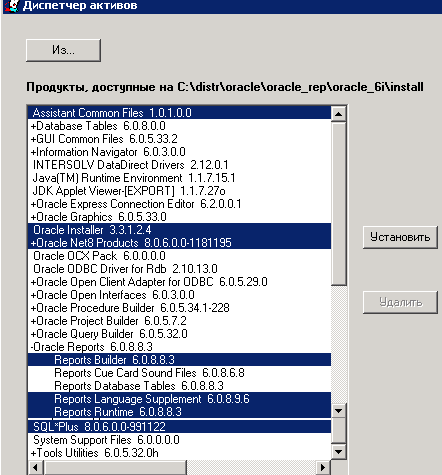This screenshot has width=442, height=475.
Task: Click the Установить button
Action: (x=400, y=237)
